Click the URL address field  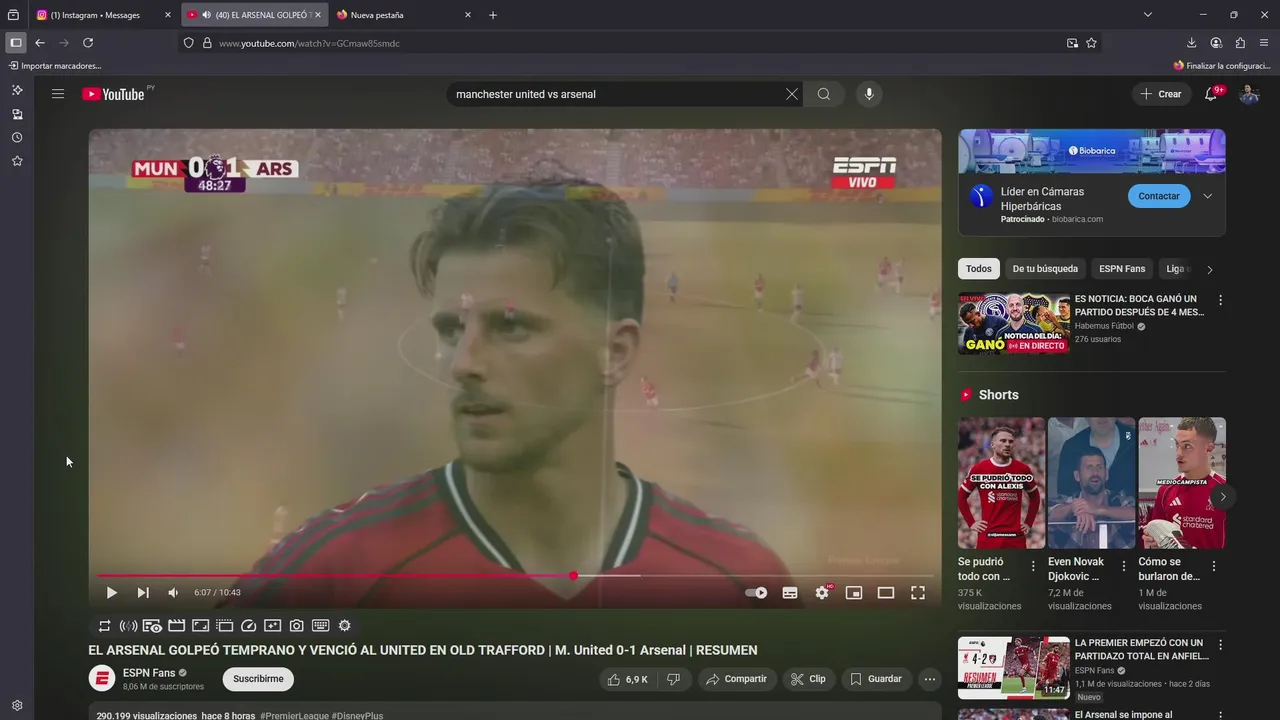[x=638, y=43]
